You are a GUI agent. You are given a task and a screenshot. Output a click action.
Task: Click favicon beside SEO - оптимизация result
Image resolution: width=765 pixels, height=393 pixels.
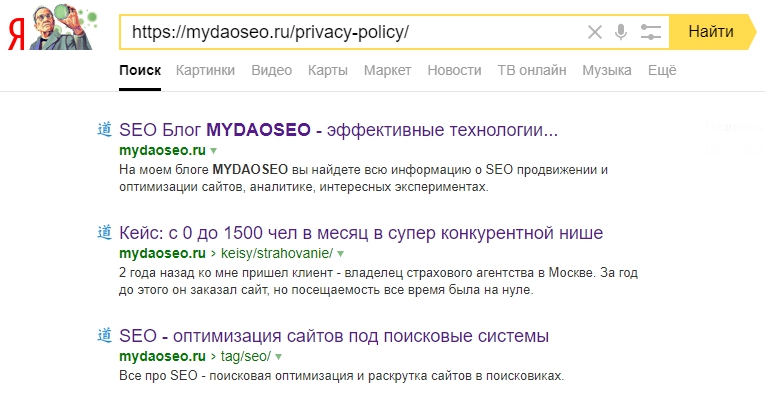(x=104, y=335)
